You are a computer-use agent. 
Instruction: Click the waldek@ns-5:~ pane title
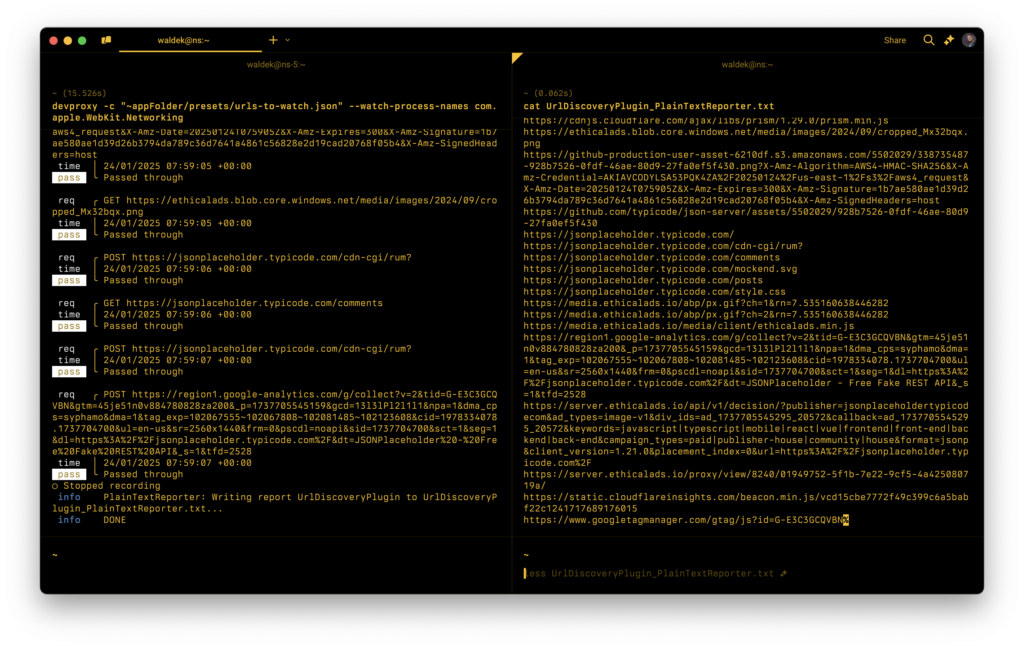point(277,62)
